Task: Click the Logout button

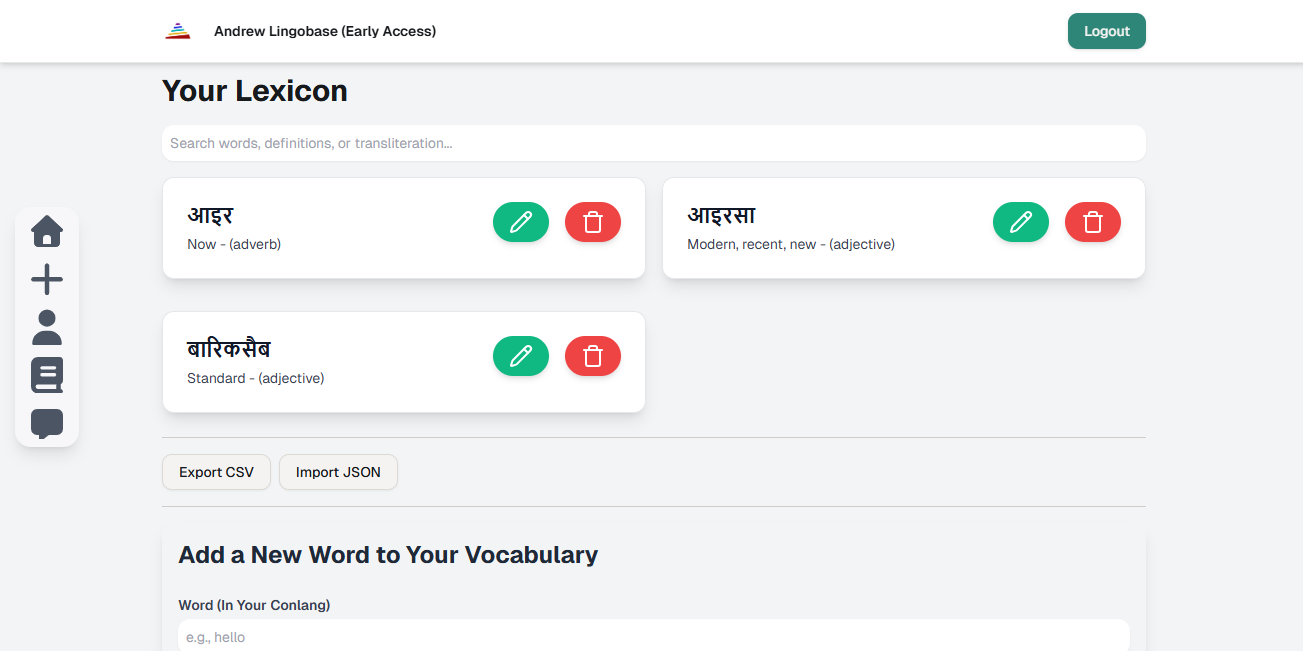Action: (x=1106, y=31)
